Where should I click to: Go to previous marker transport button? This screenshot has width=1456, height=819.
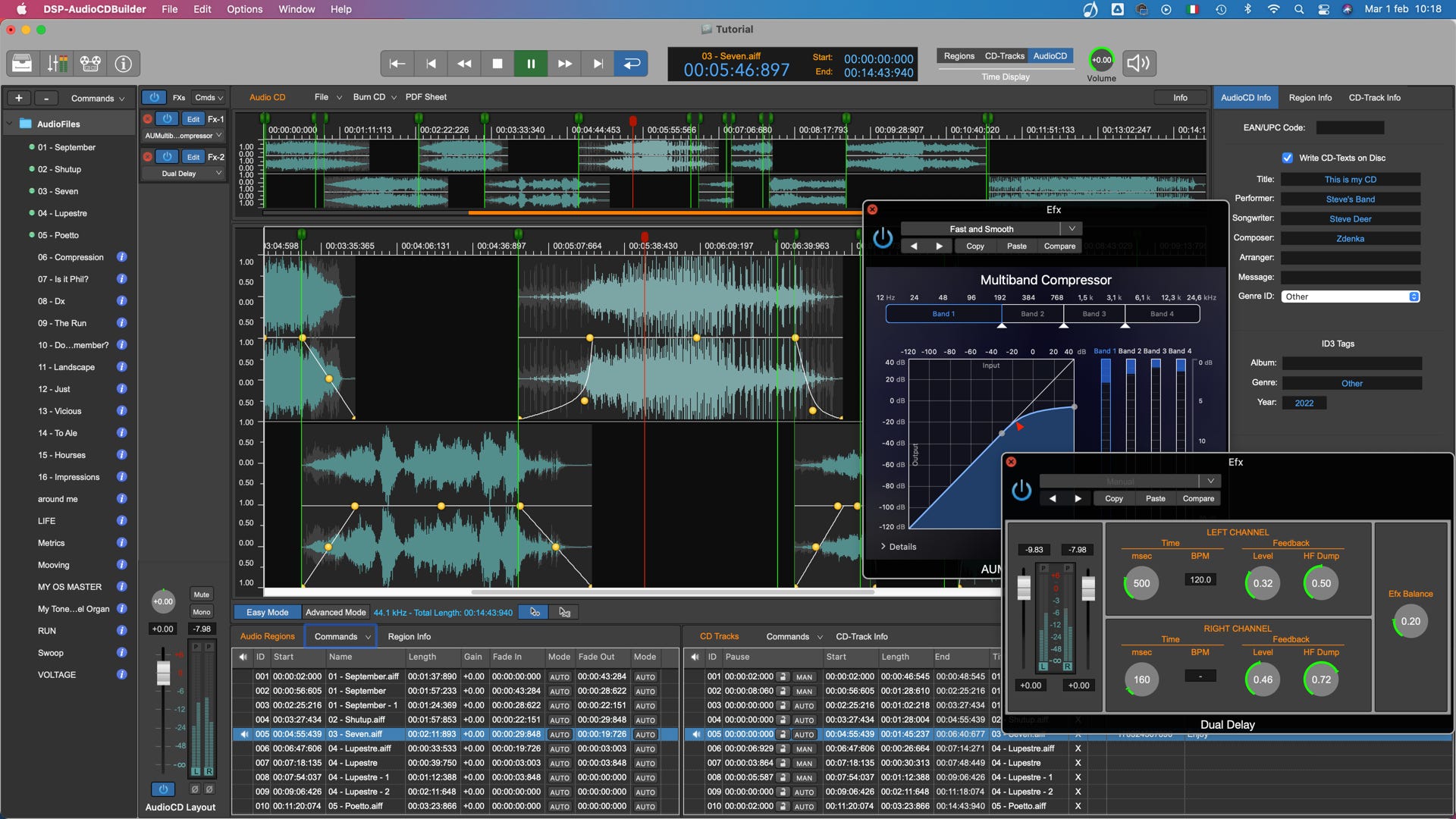(431, 64)
